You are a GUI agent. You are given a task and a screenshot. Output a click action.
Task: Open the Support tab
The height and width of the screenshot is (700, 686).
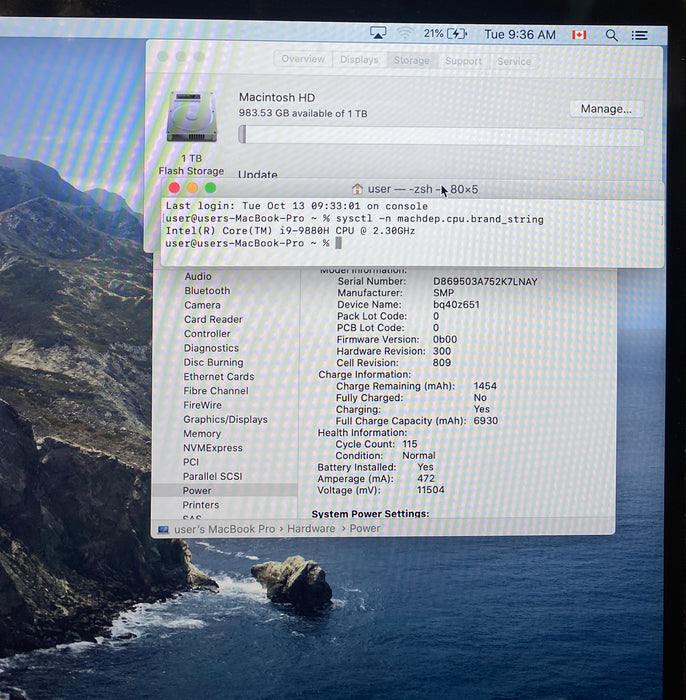point(463,61)
